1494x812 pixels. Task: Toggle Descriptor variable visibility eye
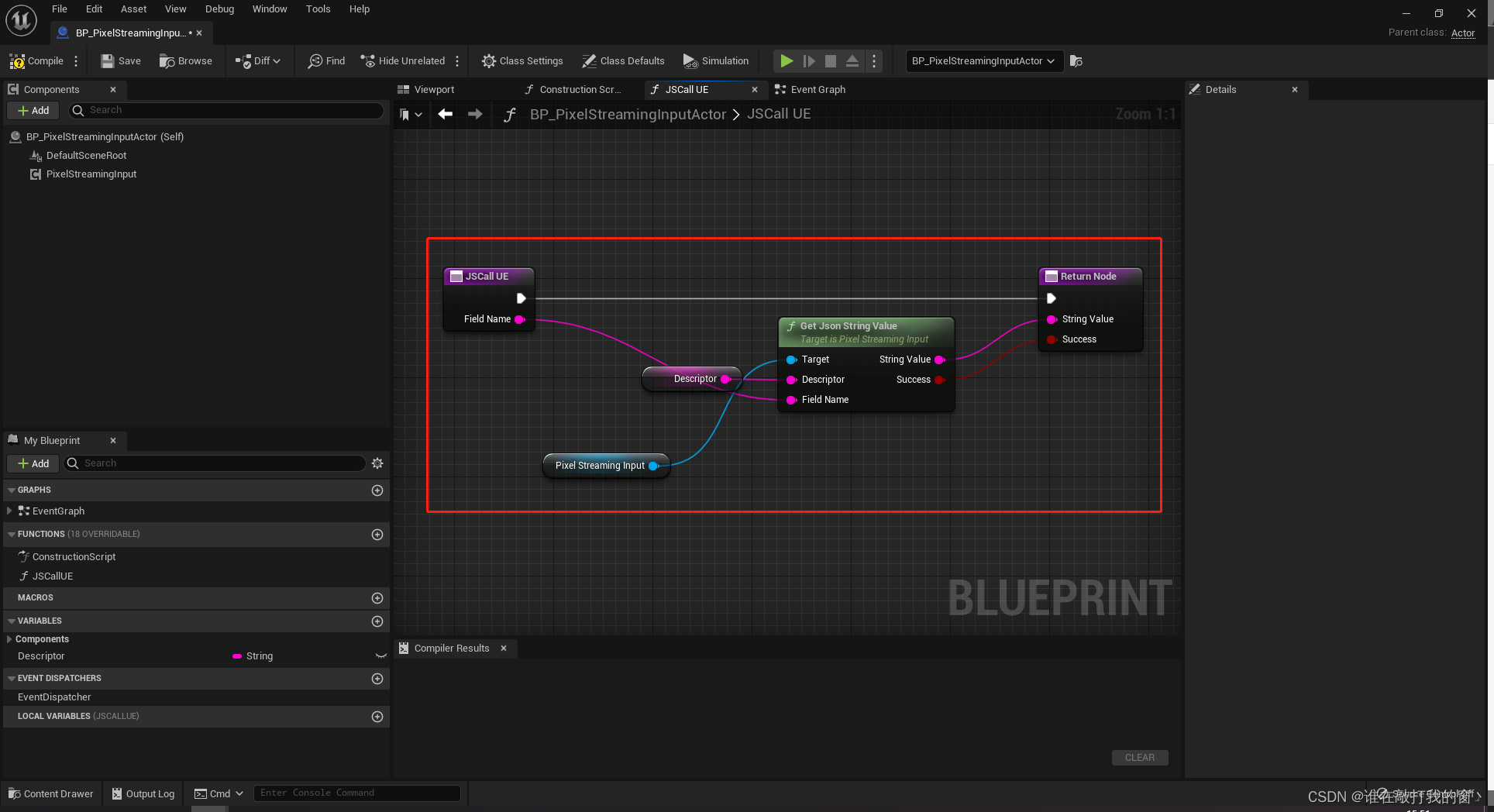(380, 656)
